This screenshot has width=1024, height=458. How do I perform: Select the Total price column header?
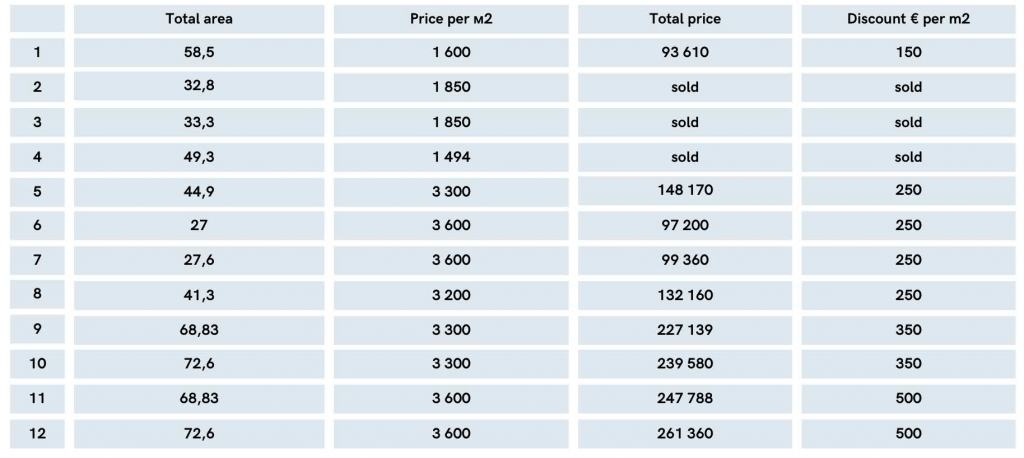click(x=685, y=19)
